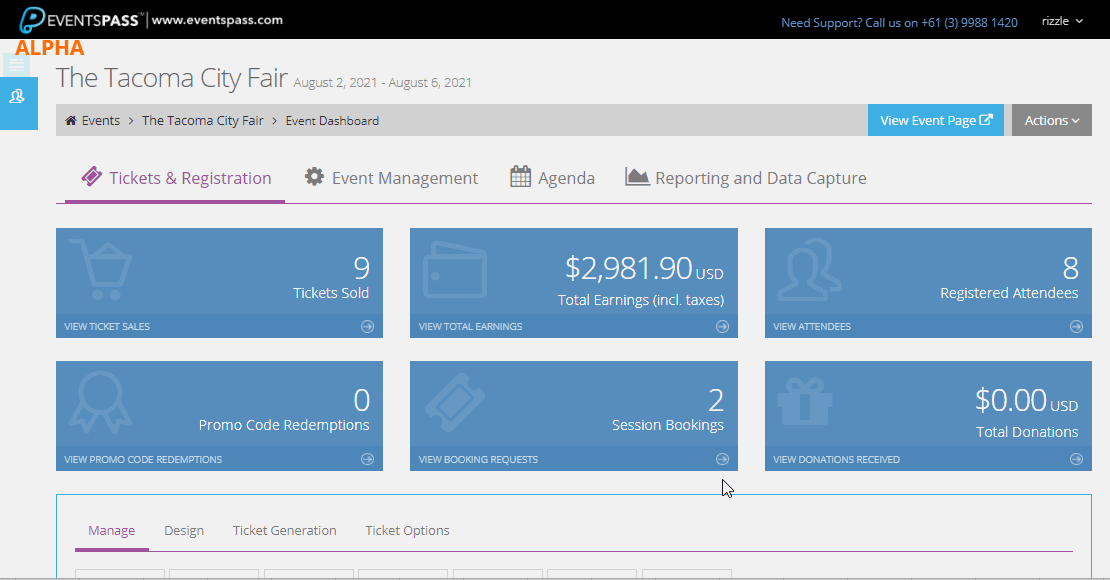Click the View Event Page button
This screenshot has height=580, width=1110.
tap(936, 120)
